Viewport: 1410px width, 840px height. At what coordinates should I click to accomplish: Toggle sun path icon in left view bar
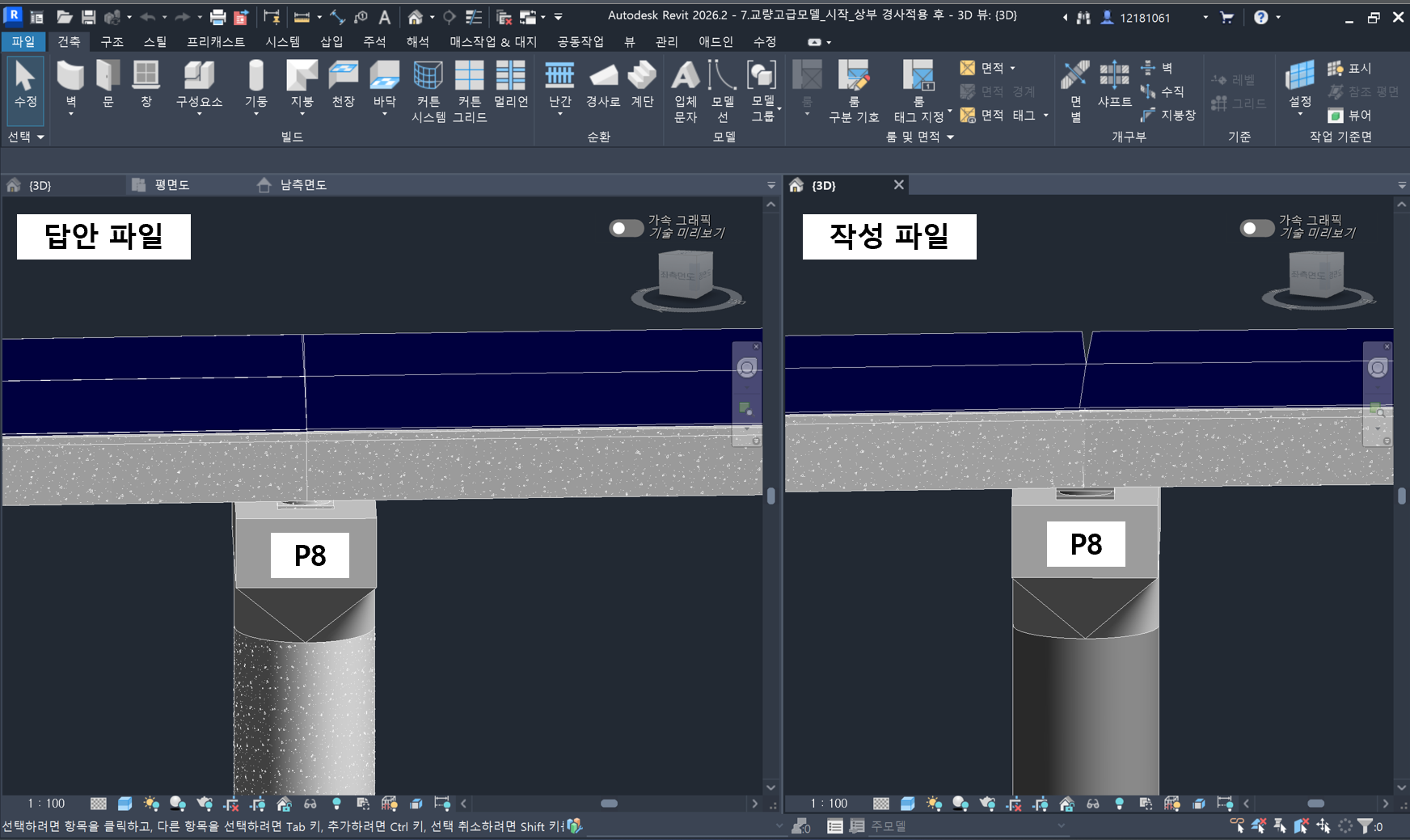(x=151, y=804)
